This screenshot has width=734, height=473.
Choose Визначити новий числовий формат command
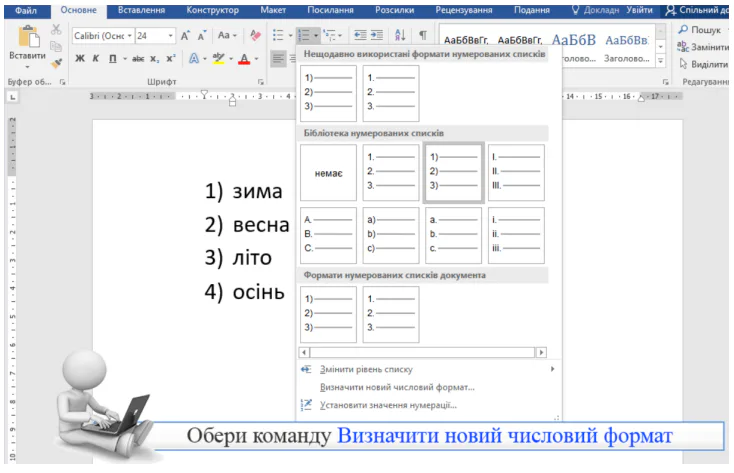(x=396, y=387)
